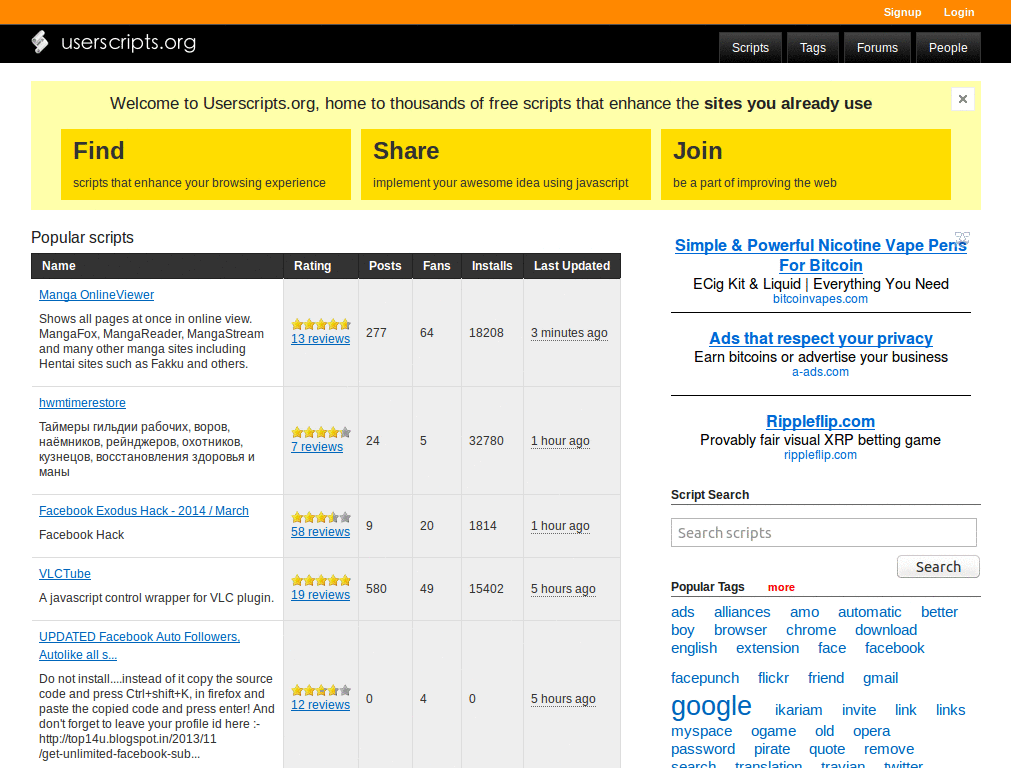Open UPDATED Facebook Auto Followers script
This screenshot has height=768, width=1024.
click(139, 645)
